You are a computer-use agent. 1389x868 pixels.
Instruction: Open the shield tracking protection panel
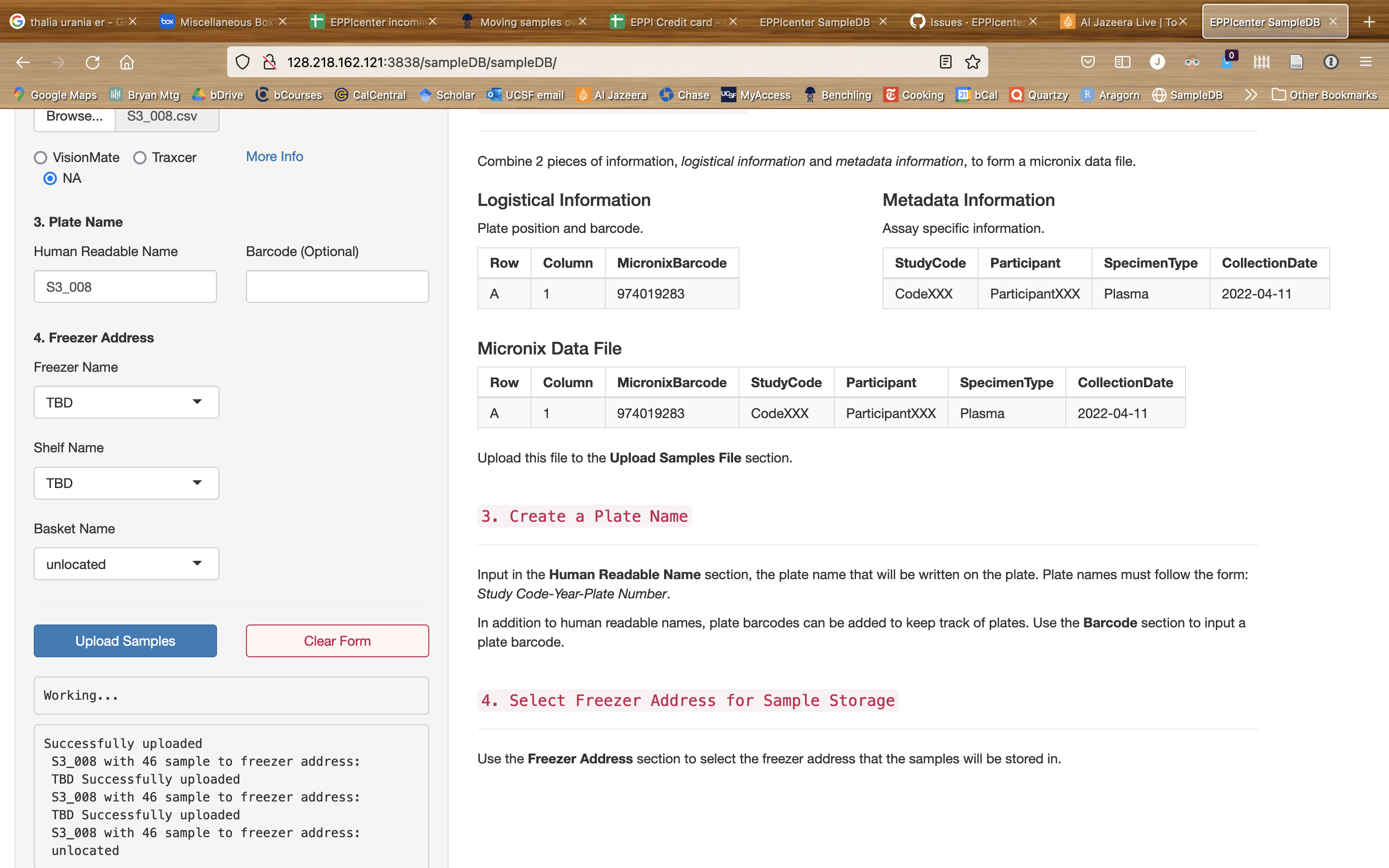click(242, 62)
